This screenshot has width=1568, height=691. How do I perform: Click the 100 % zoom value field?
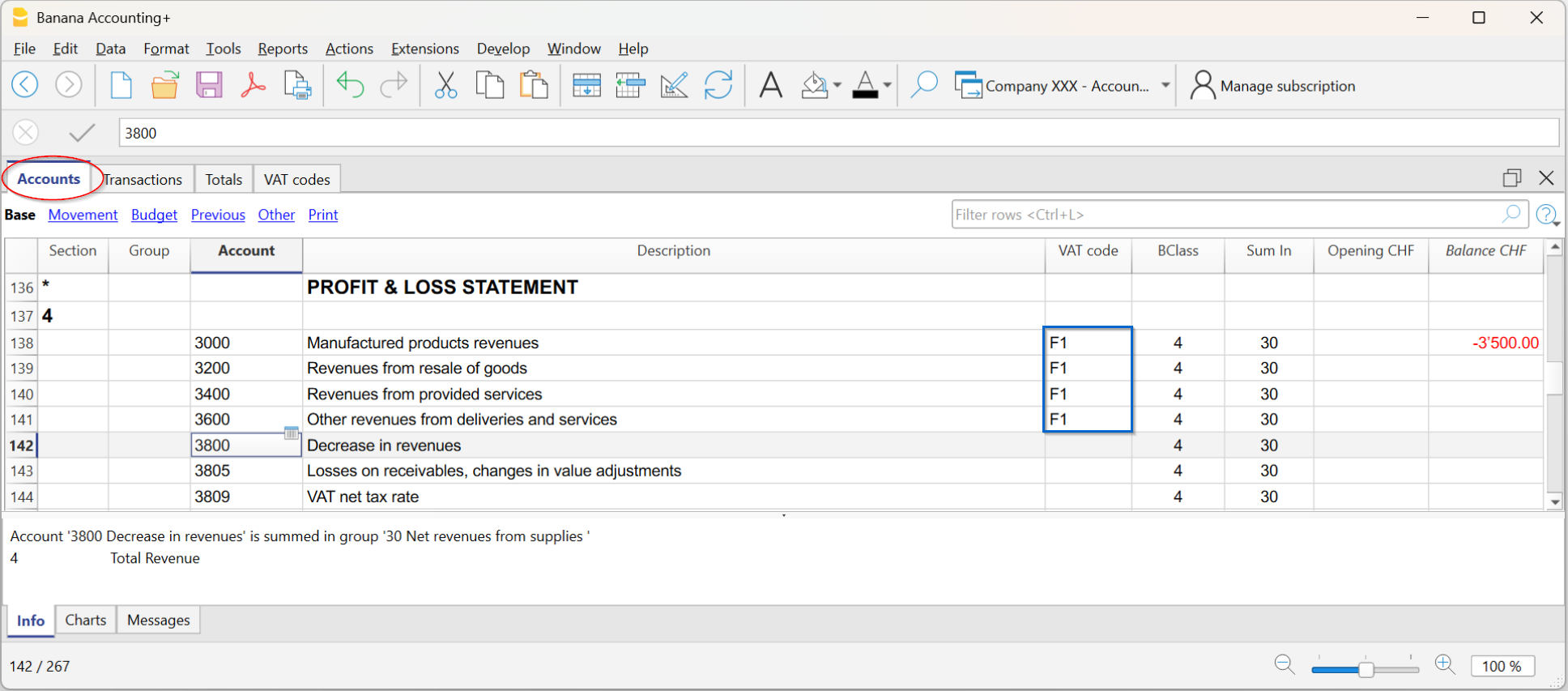tap(1502, 666)
